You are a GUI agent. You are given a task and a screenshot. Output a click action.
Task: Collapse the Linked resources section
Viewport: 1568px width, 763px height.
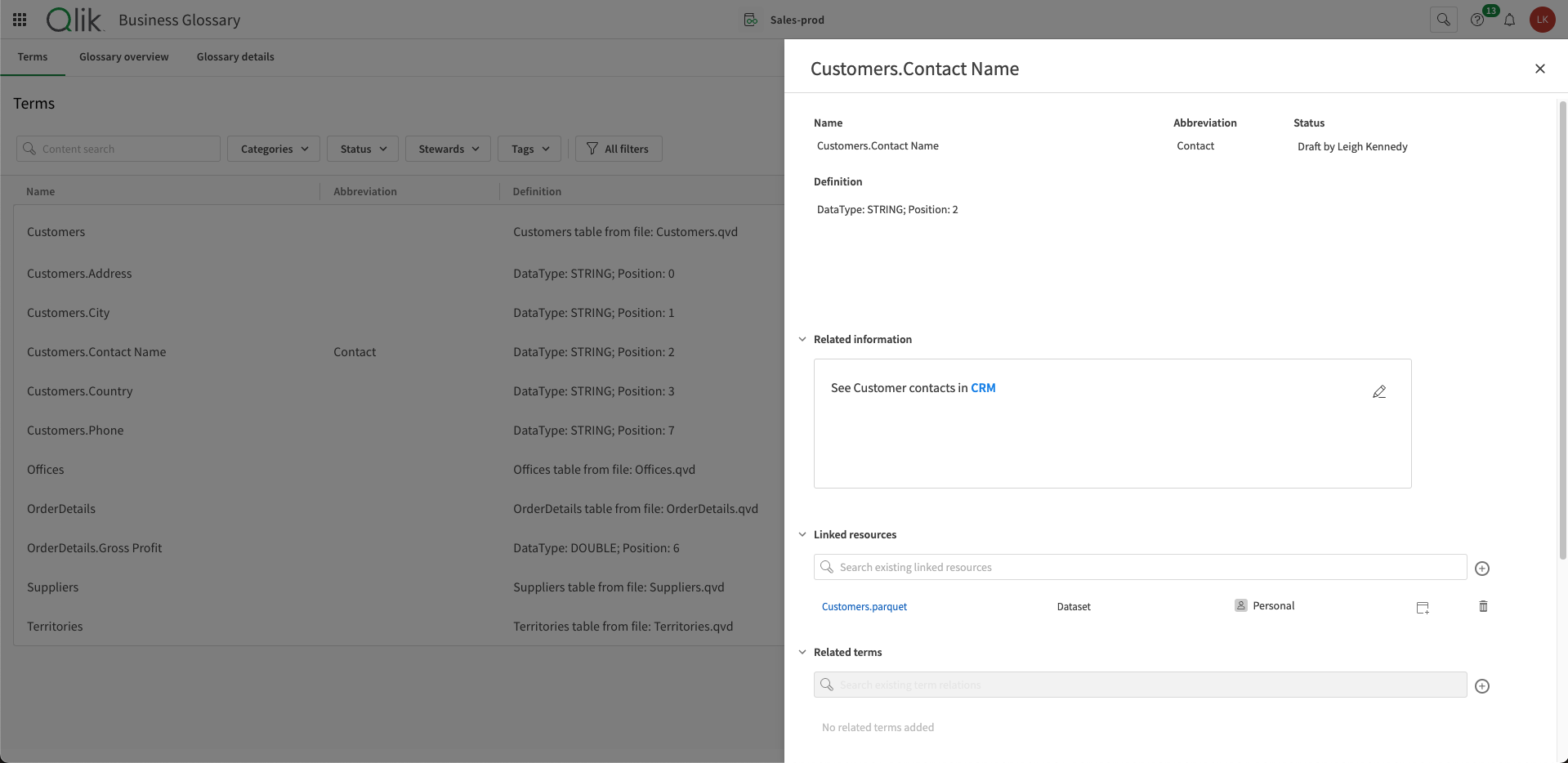pos(802,534)
